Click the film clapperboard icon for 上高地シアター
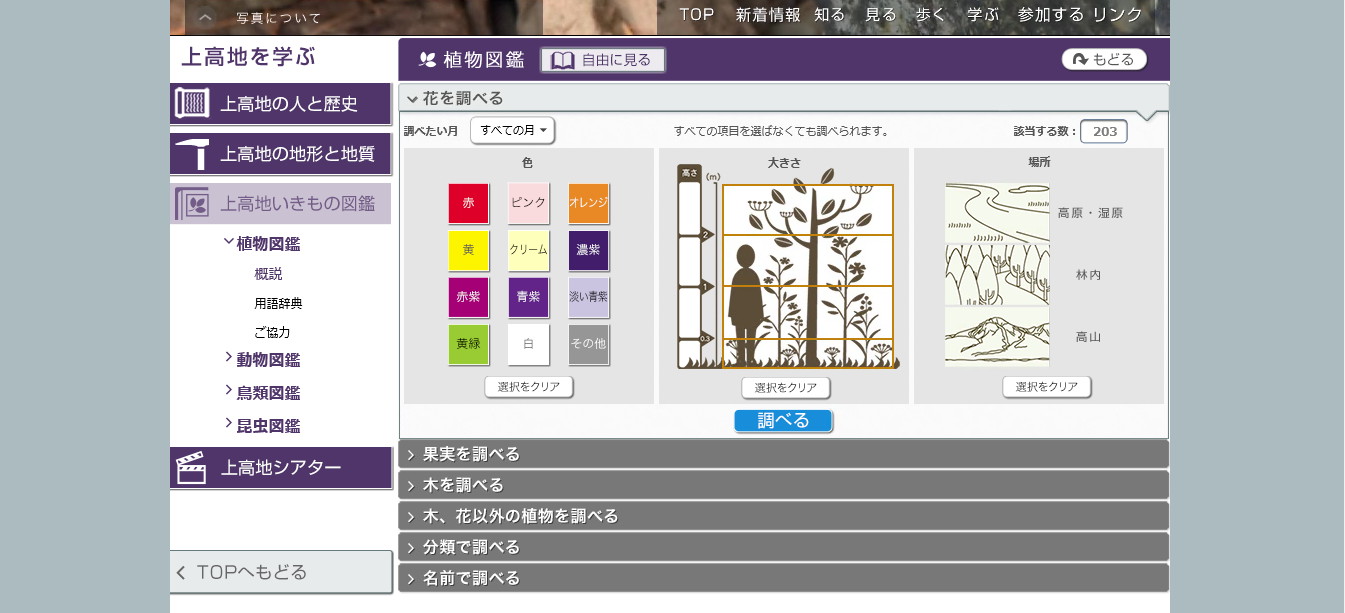Image resolution: width=1345 pixels, height=613 pixels. pyautogui.click(x=191, y=468)
